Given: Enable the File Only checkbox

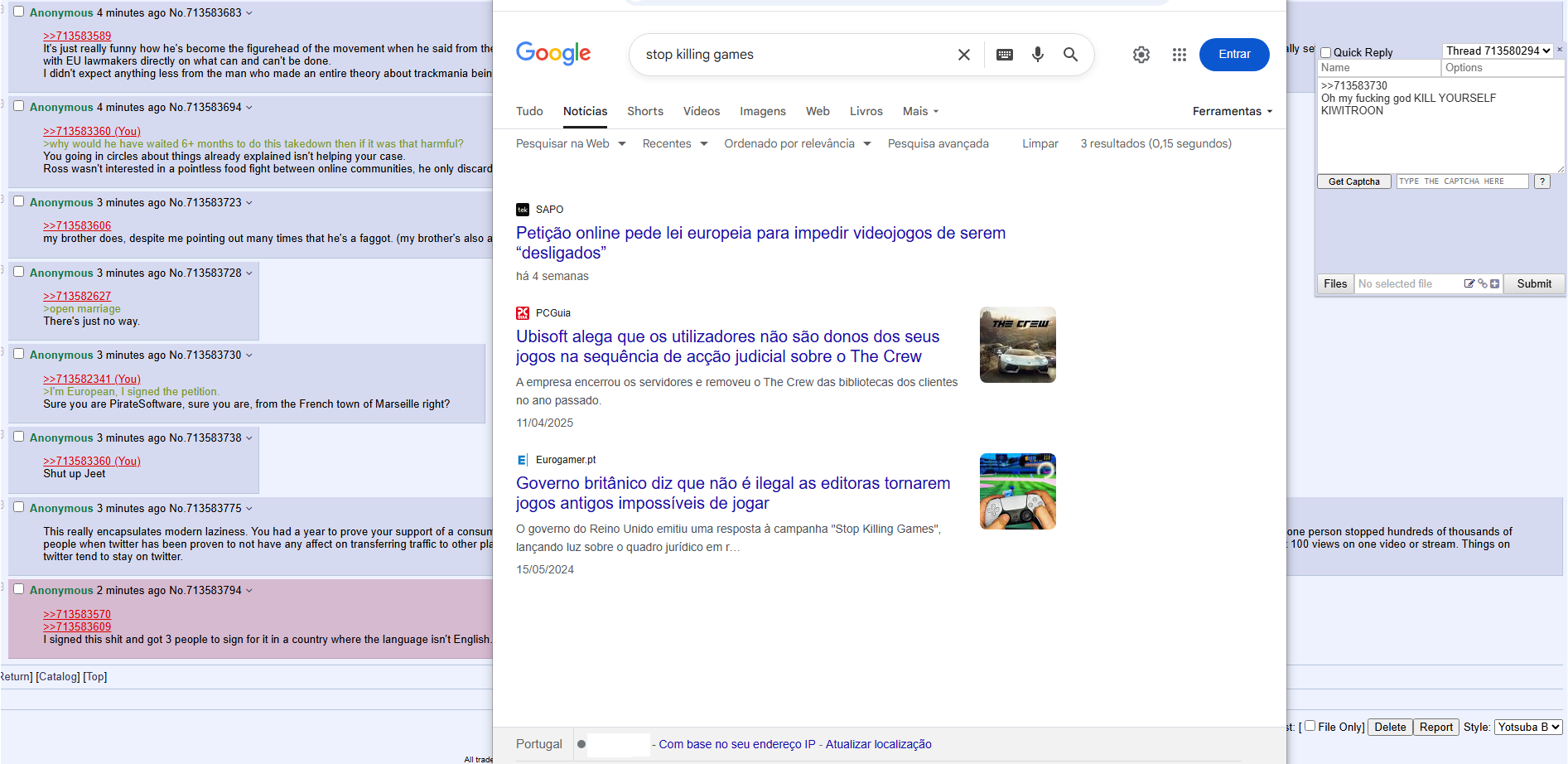Looking at the screenshot, I should click(1310, 726).
